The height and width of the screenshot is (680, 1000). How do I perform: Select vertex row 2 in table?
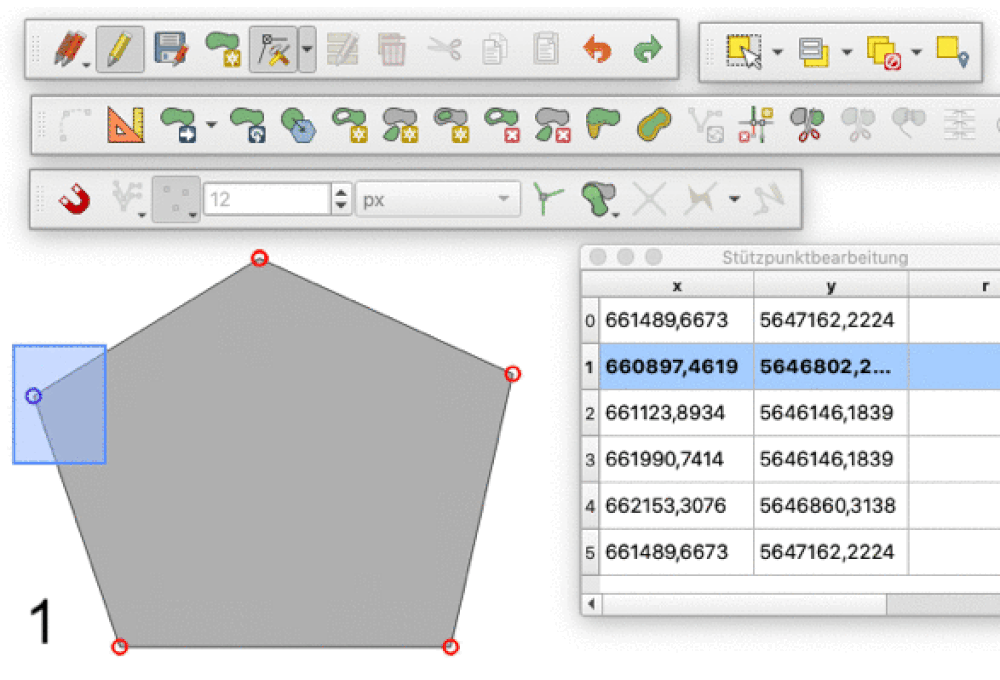coord(590,413)
